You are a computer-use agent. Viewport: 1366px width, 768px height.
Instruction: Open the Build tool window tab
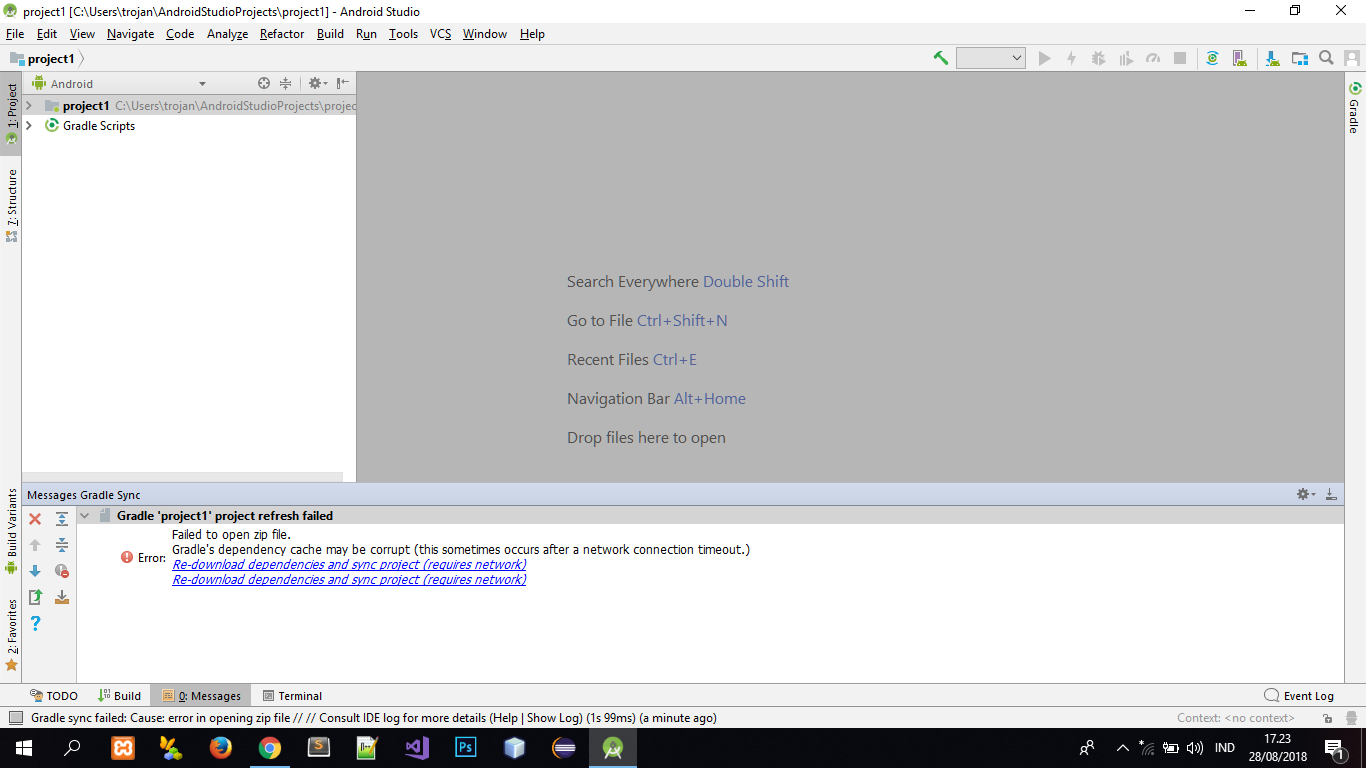click(x=120, y=696)
